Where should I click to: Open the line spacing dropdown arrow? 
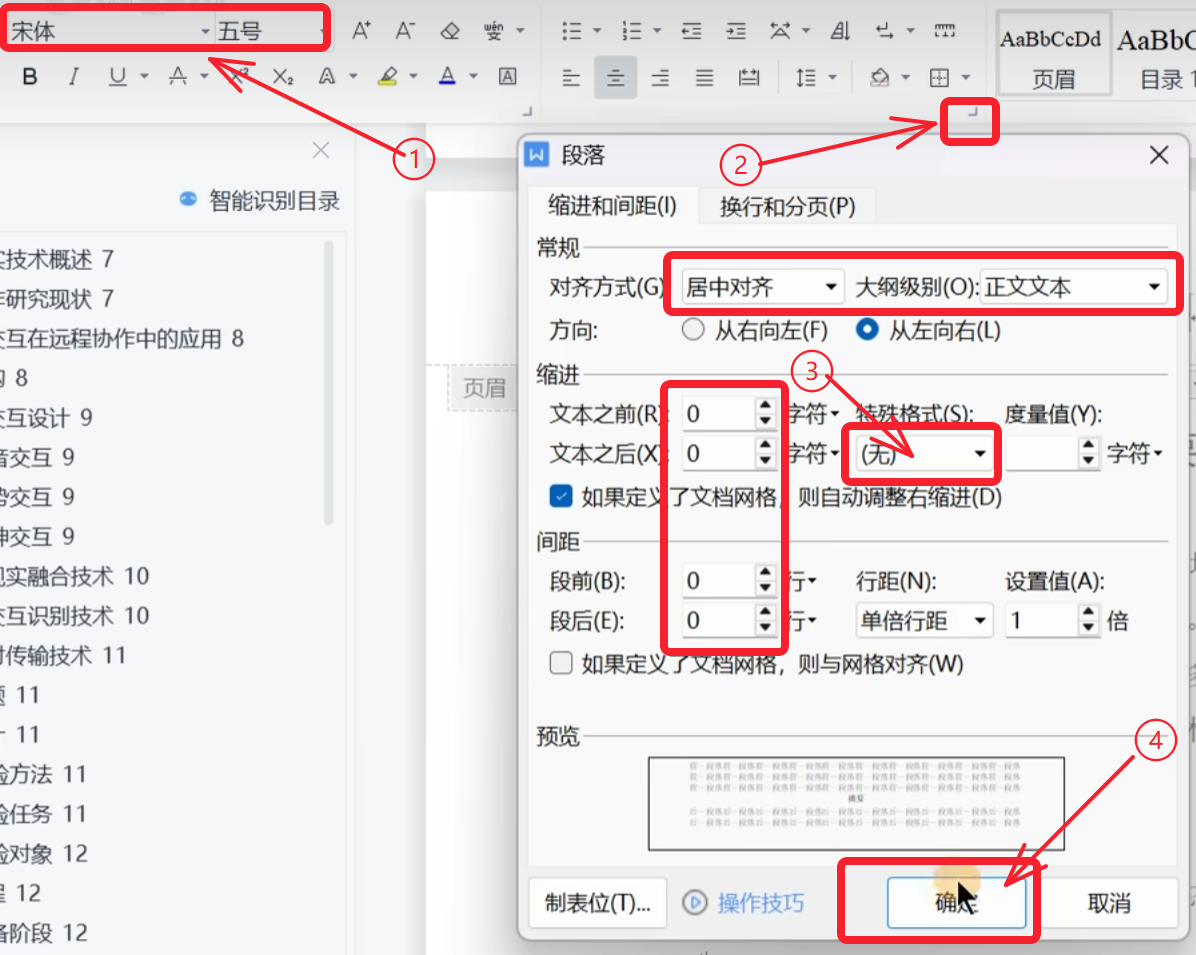tap(832, 78)
